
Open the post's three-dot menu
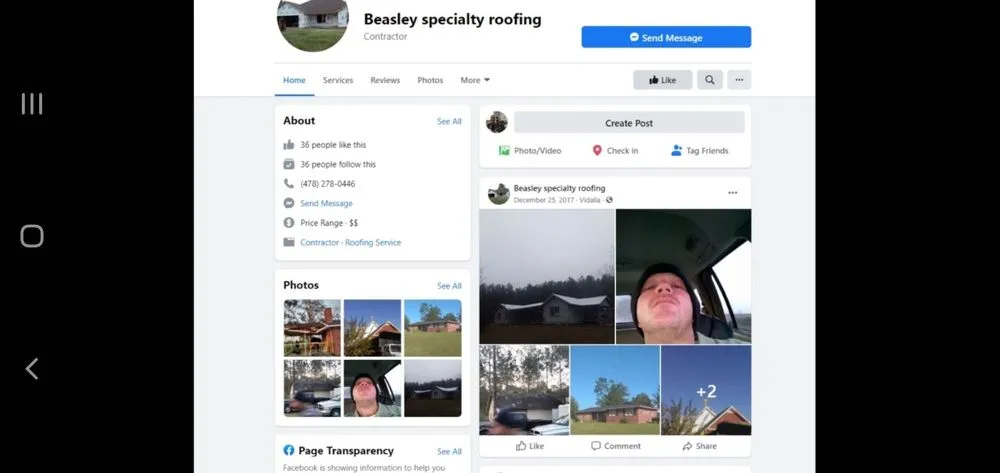[x=733, y=193]
